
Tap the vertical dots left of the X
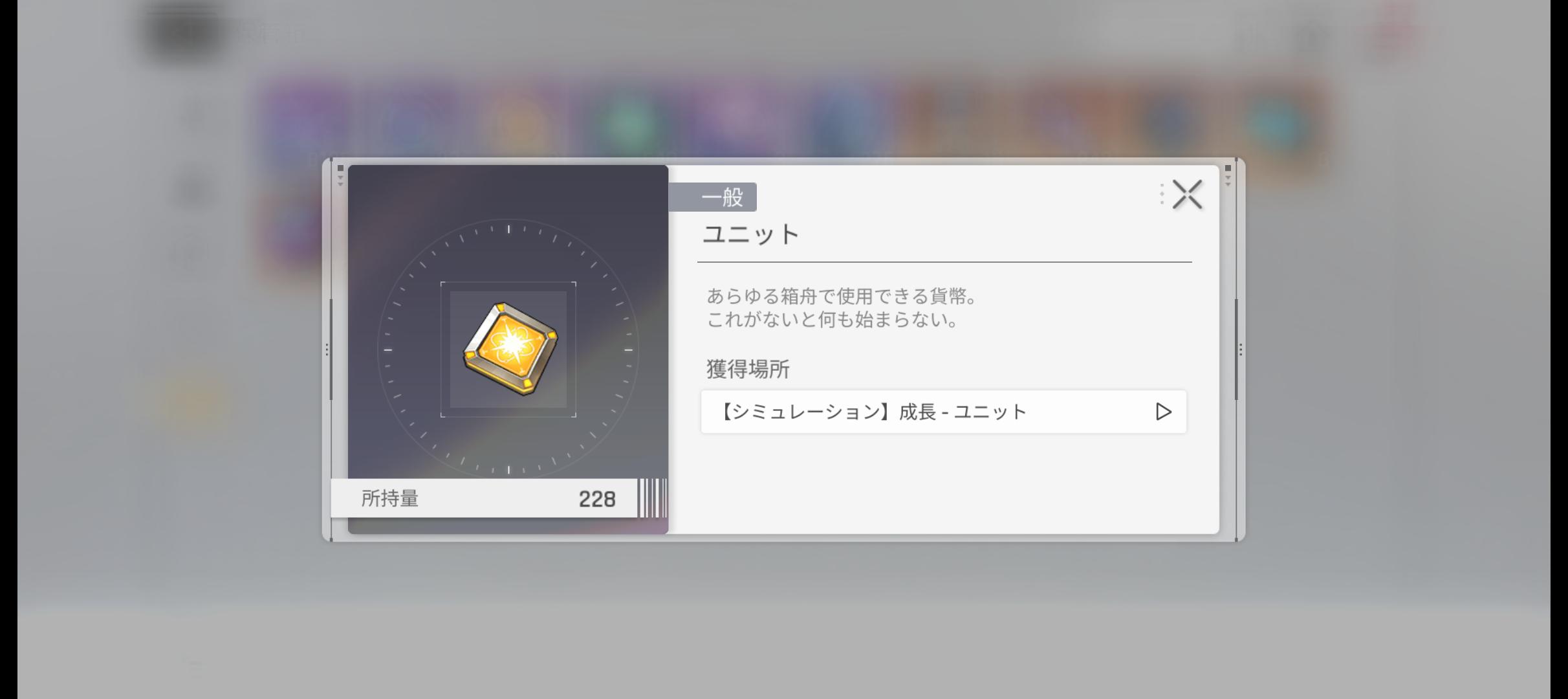pyautogui.click(x=1162, y=194)
